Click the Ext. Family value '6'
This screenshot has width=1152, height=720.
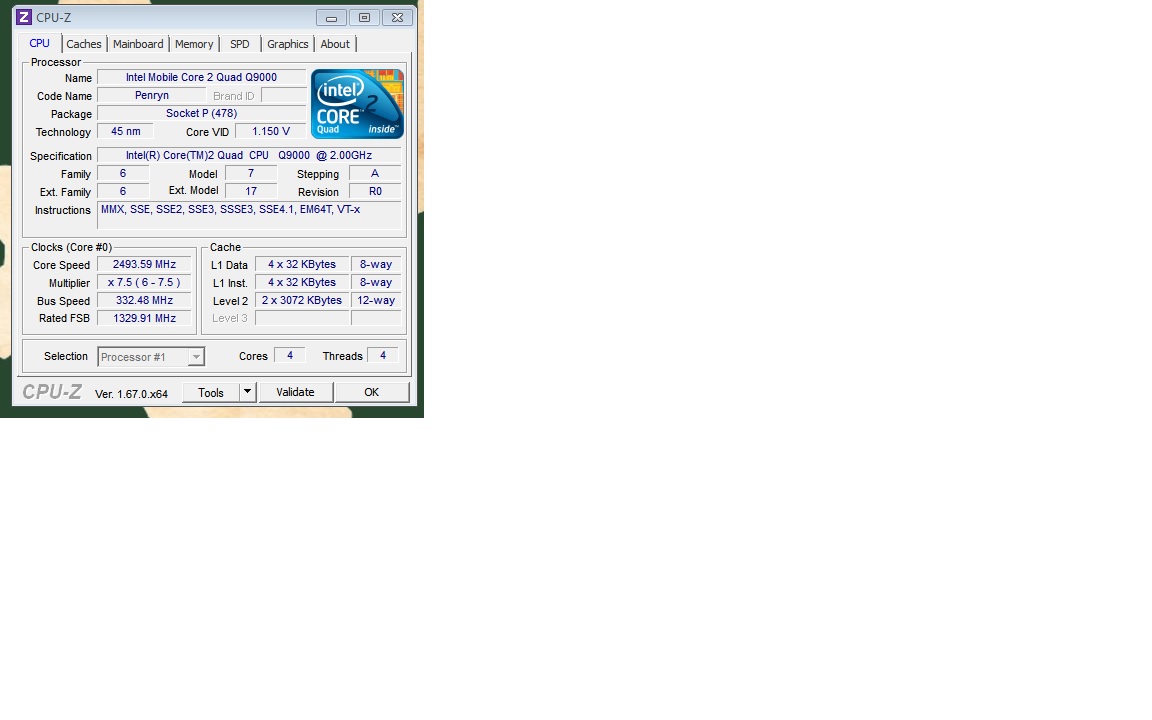123,191
